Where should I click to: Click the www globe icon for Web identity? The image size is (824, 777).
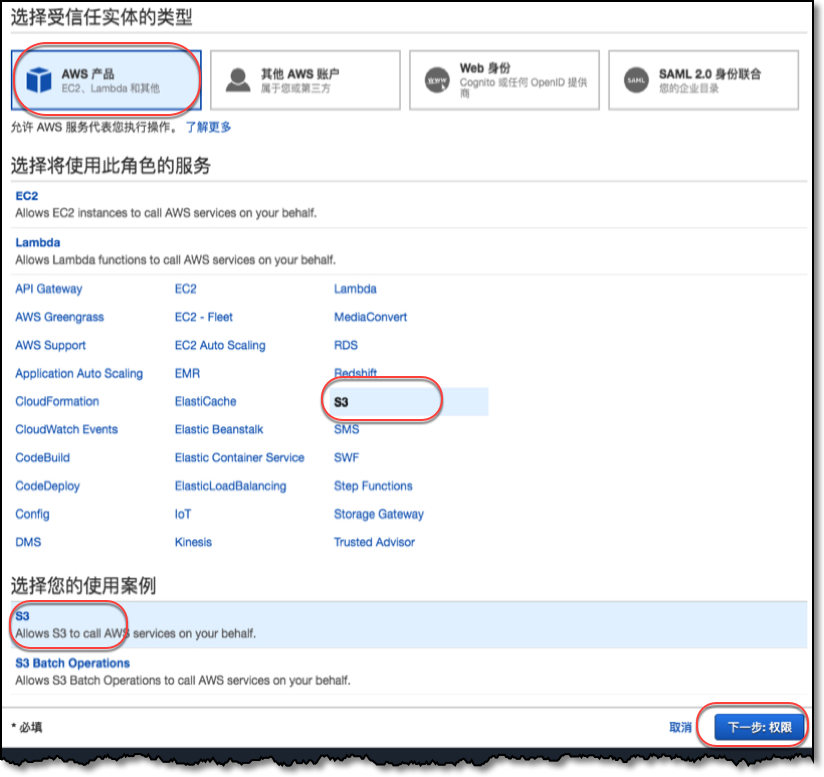click(x=437, y=80)
